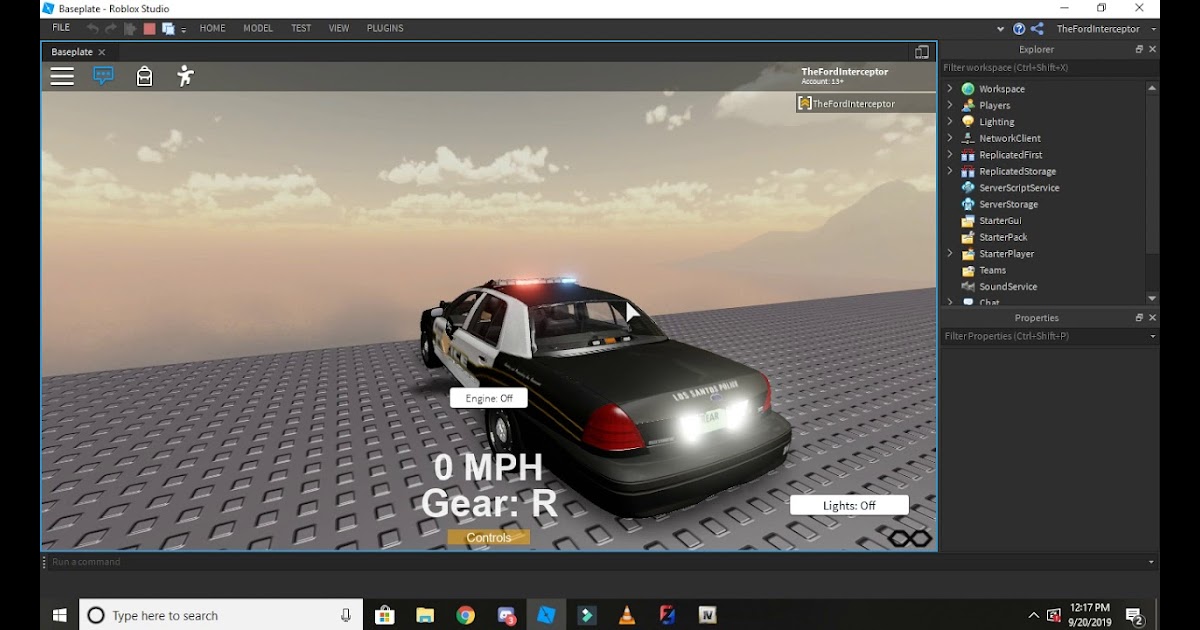This screenshot has height=630, width=1200.
Task: Expand the Lighting tree node
Action: click(x=950, y=122)
